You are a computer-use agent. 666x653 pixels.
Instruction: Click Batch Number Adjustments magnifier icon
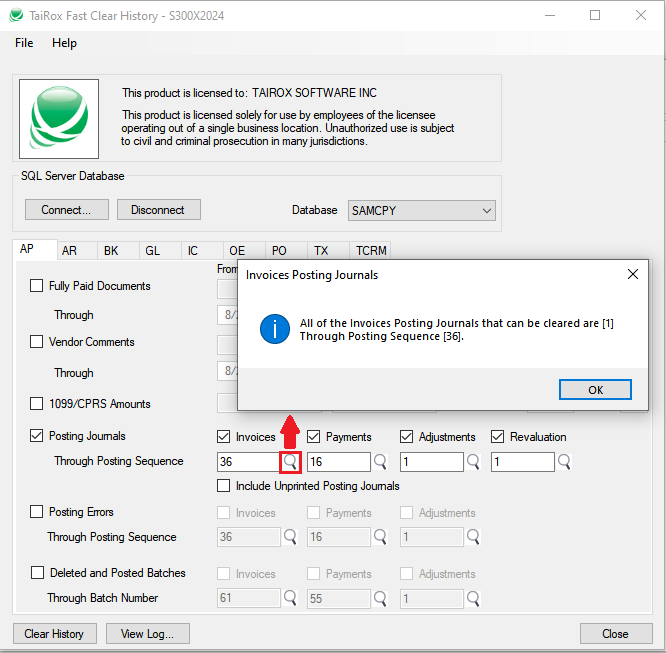pos(473,598)
